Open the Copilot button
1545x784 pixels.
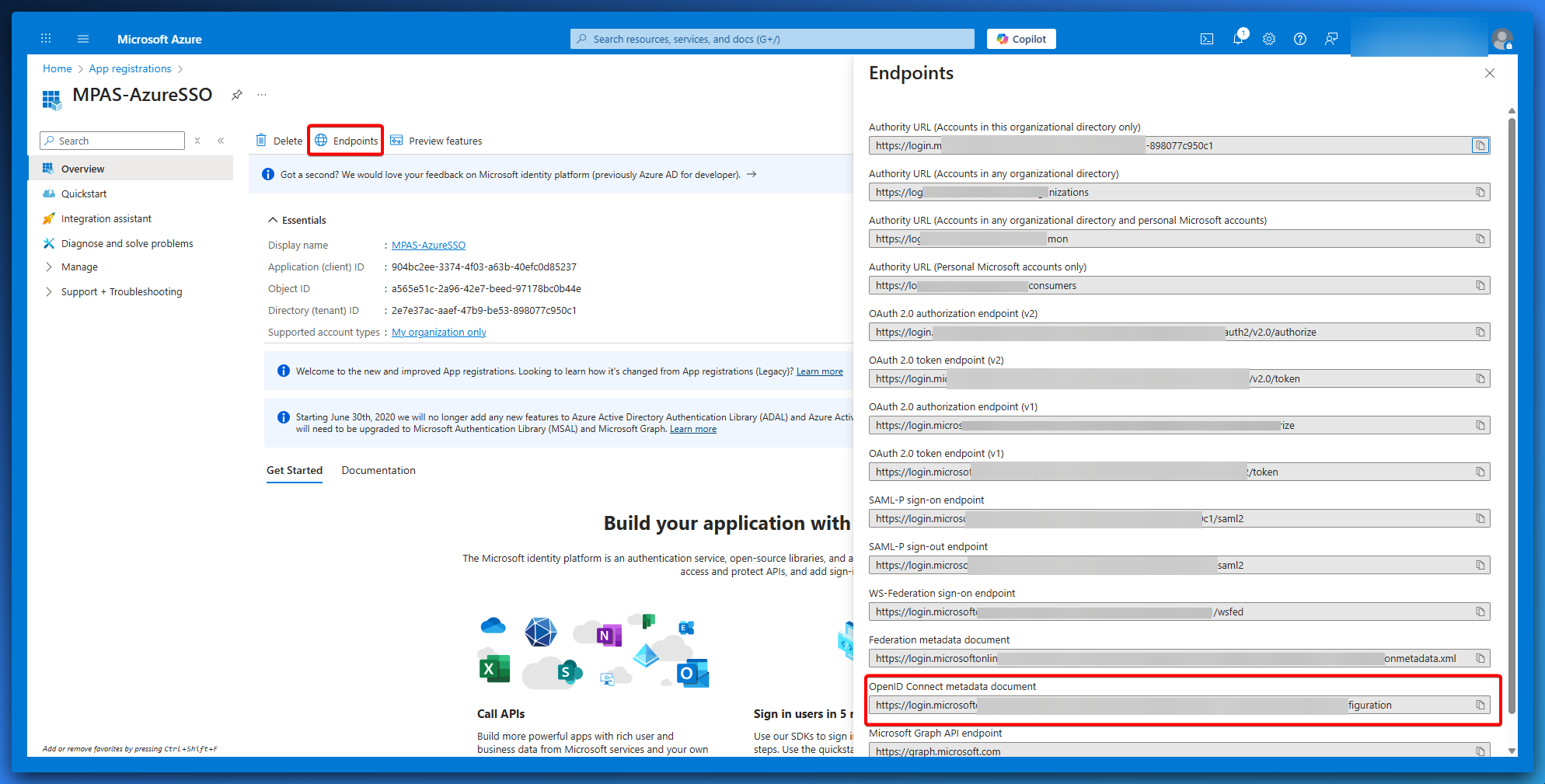coord(1021,39)
